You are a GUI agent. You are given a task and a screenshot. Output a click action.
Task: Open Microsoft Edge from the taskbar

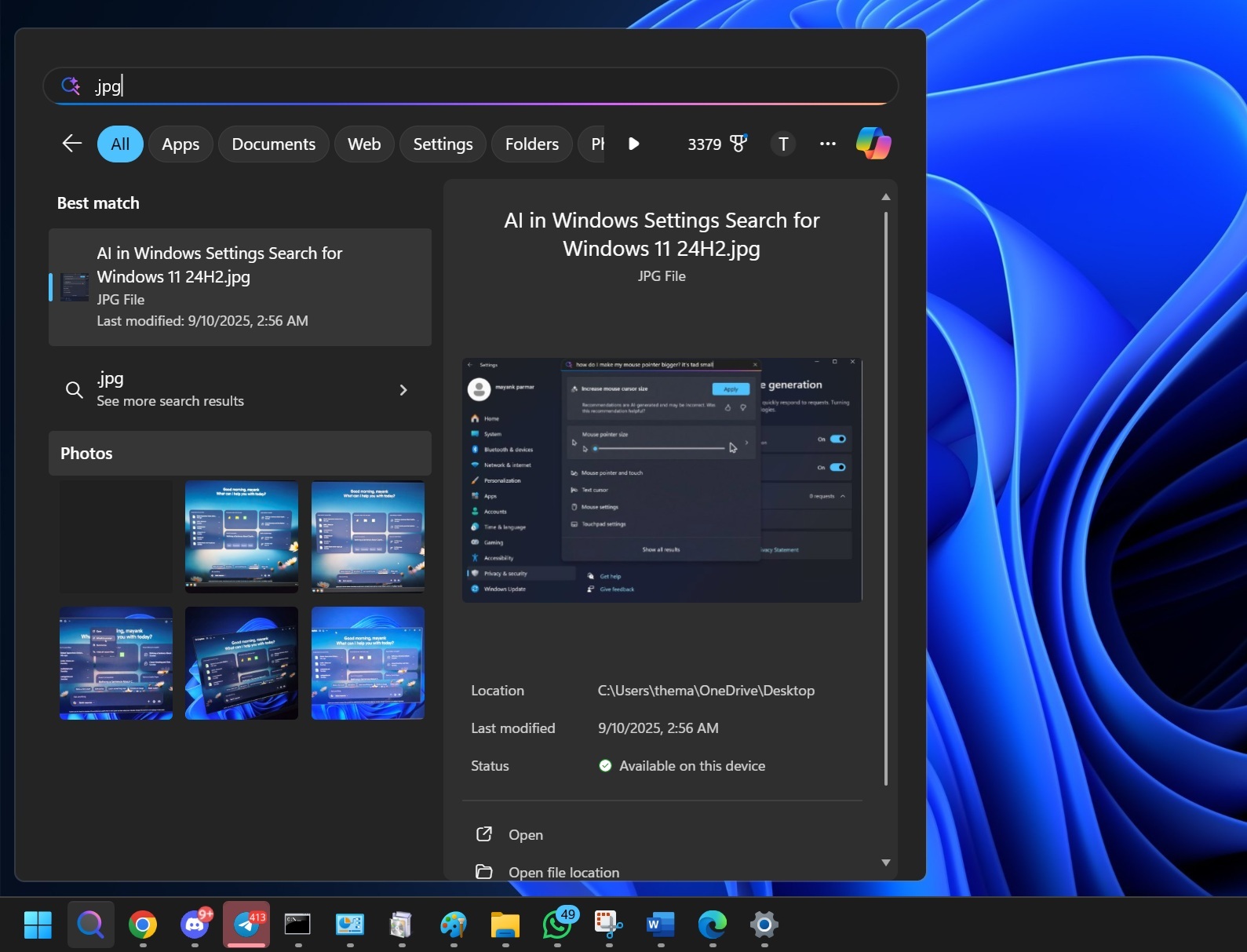[x=712, y=925]
